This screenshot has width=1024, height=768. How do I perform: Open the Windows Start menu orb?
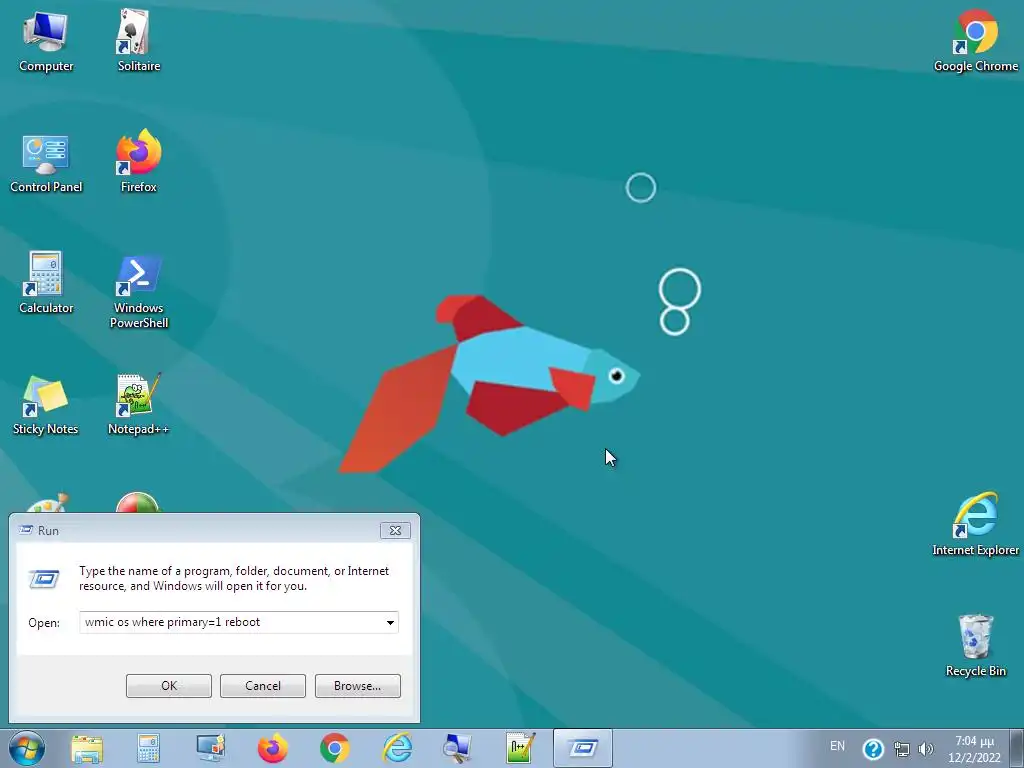(x=27, y=748)
